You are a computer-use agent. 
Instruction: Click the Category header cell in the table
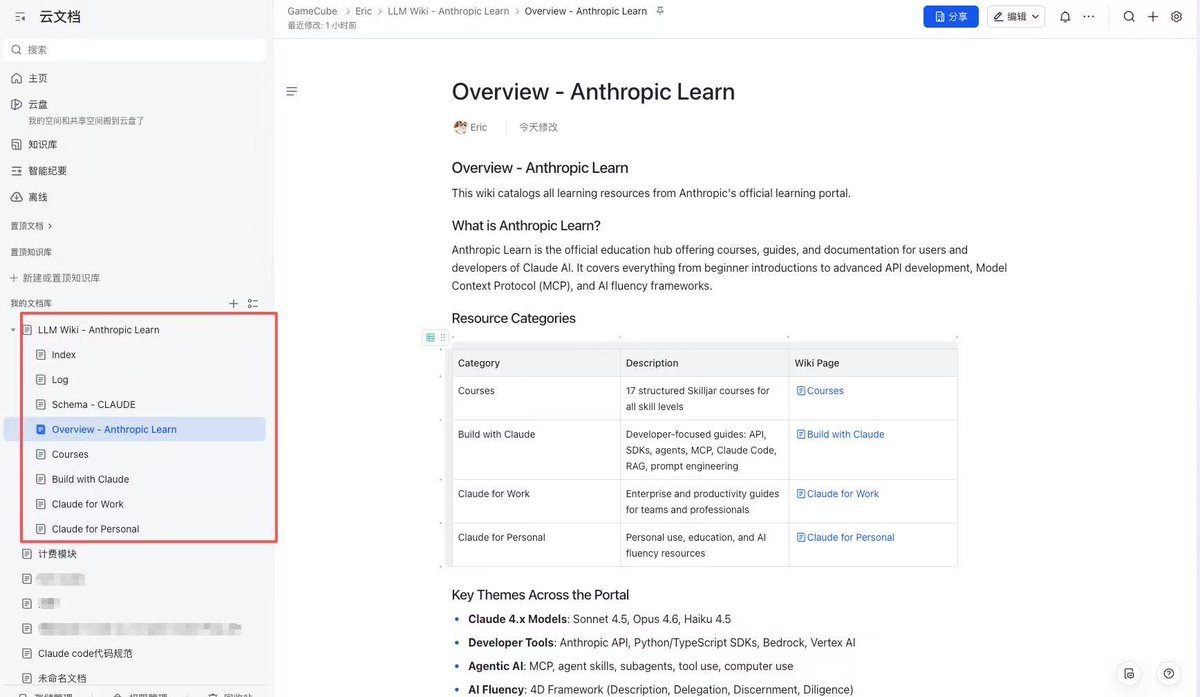536,363
